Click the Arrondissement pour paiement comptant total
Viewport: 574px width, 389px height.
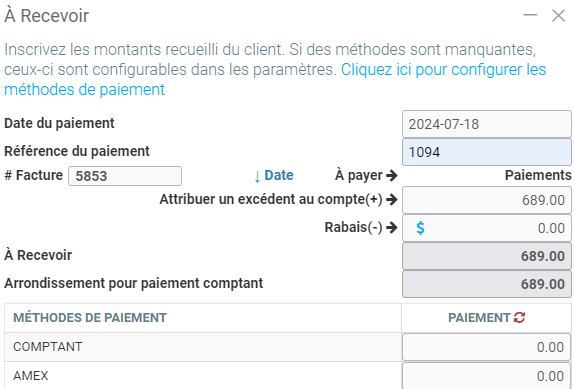[x=487, y=284]
